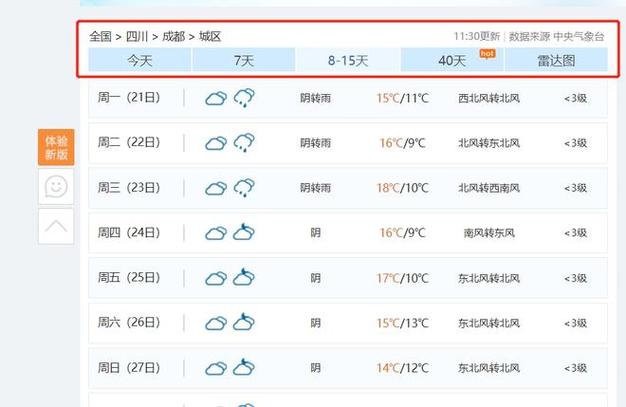Click 阴转雨 in the 周三 row
626x407 pixels.
(x=315, y=188)
